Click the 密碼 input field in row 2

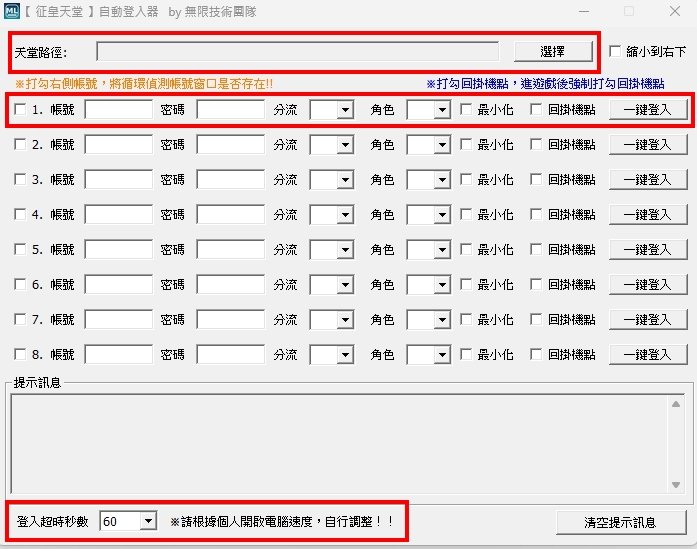click(231, 145)
